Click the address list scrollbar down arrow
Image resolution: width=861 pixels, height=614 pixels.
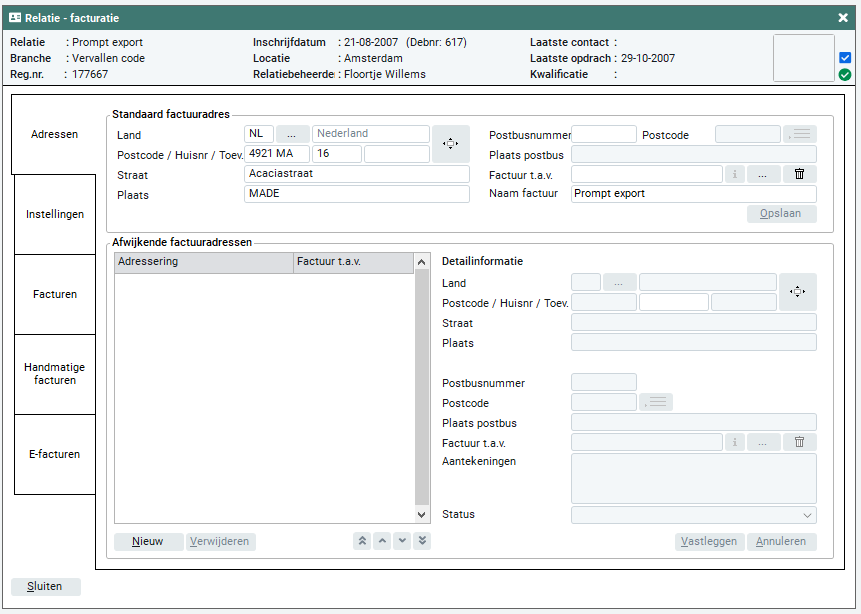coord(422,514)
